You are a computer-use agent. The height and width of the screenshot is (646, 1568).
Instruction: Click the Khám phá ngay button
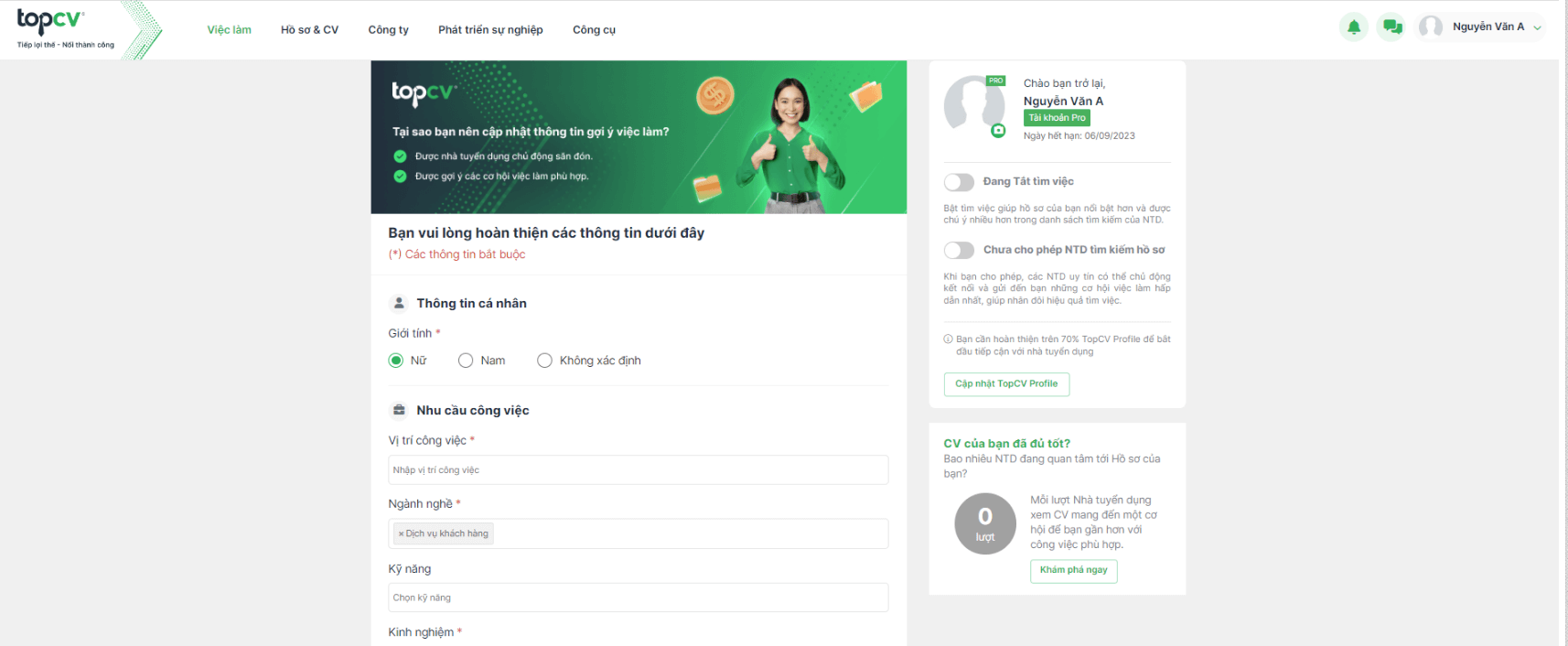[x=1073, y=570]
